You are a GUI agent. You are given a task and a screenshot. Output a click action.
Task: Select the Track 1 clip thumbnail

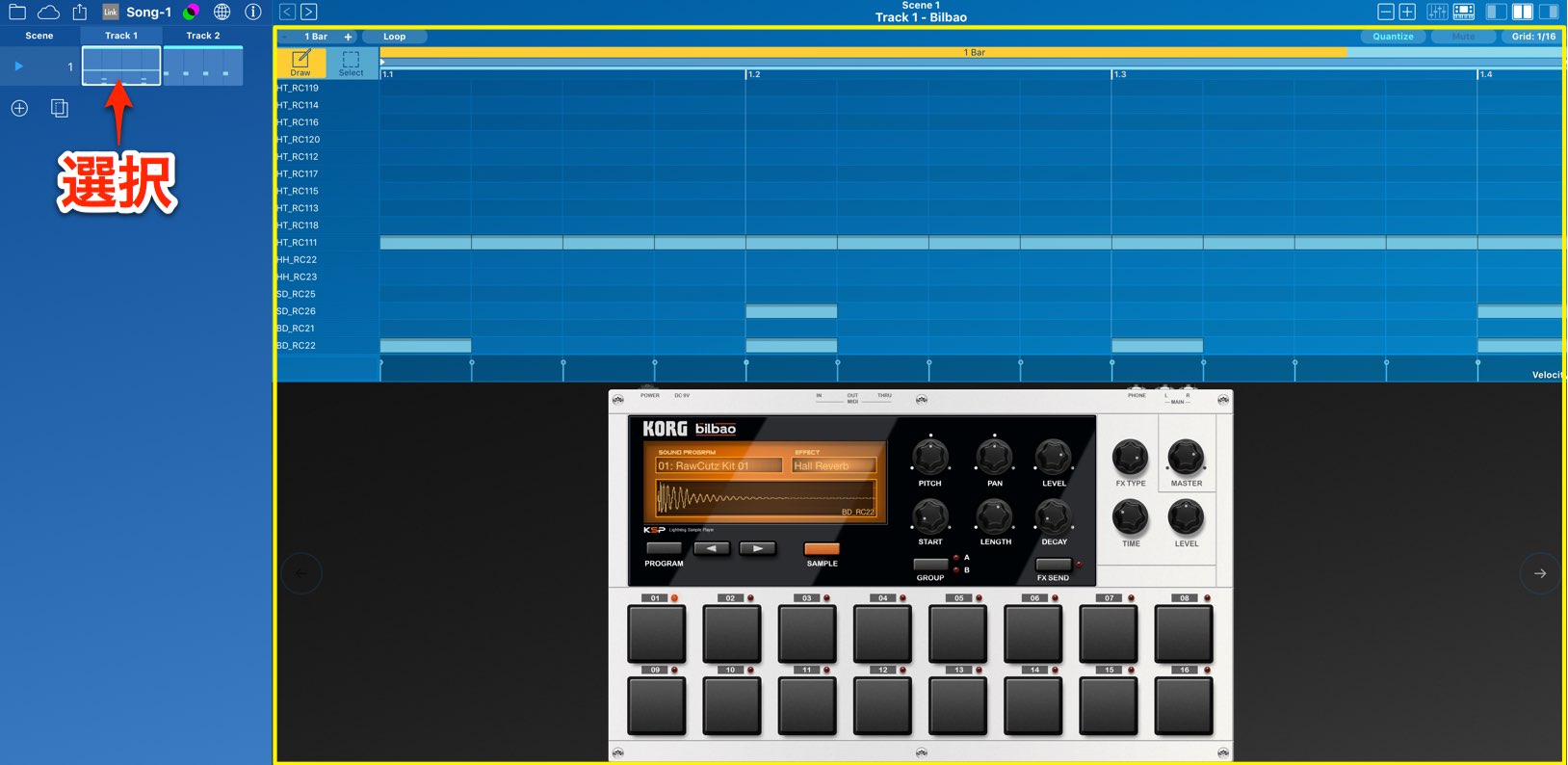tap(121, 66)
